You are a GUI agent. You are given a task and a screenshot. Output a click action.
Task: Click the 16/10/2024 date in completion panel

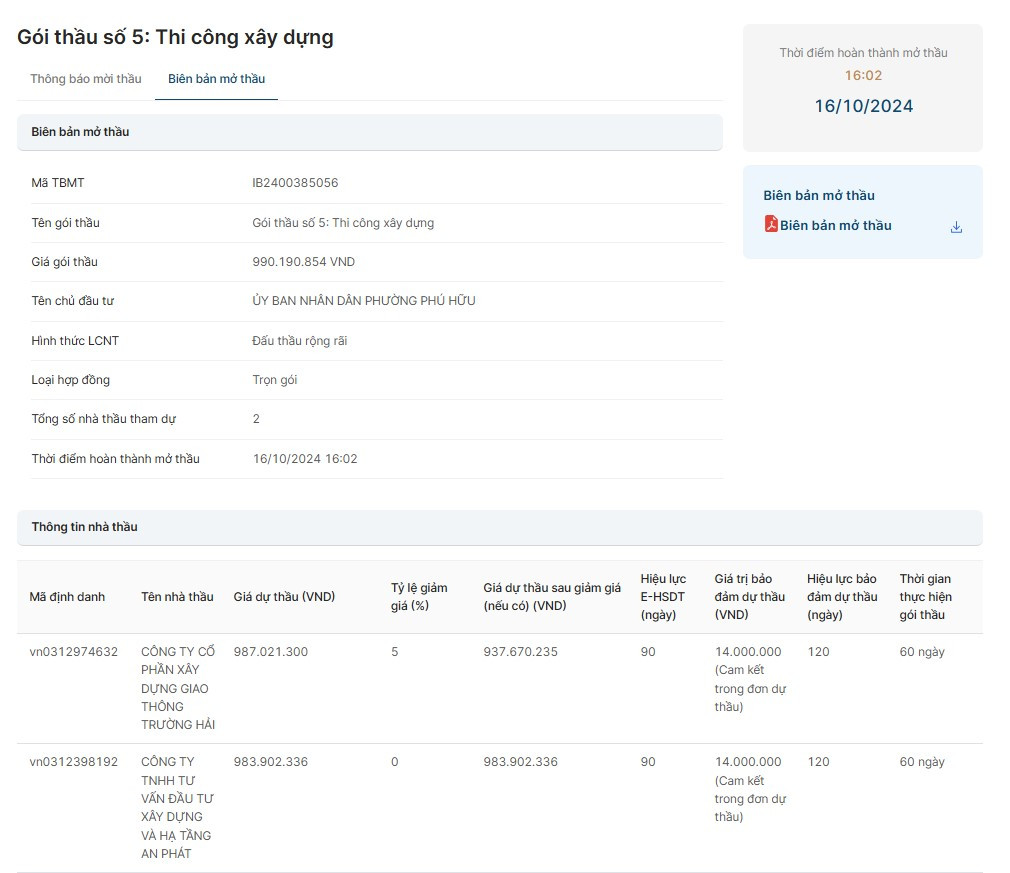click(863, 106)
